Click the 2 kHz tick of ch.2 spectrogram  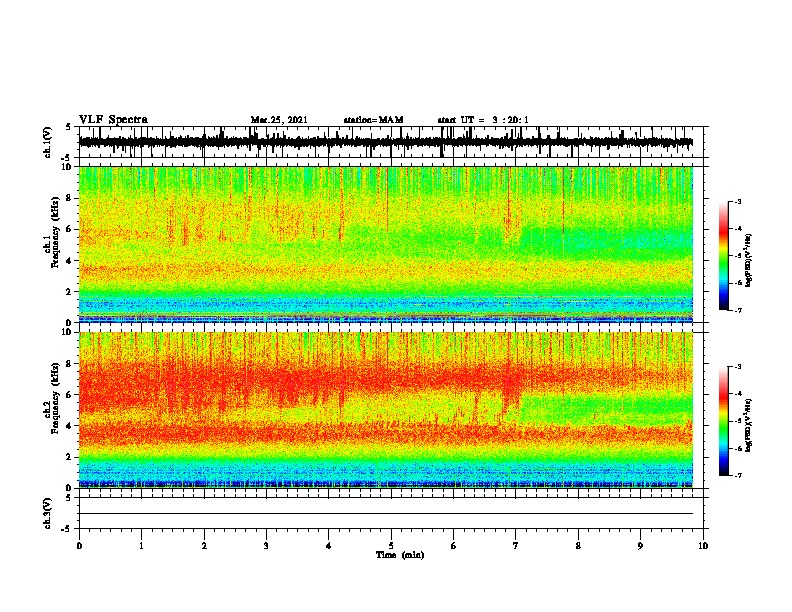[71, 457]
